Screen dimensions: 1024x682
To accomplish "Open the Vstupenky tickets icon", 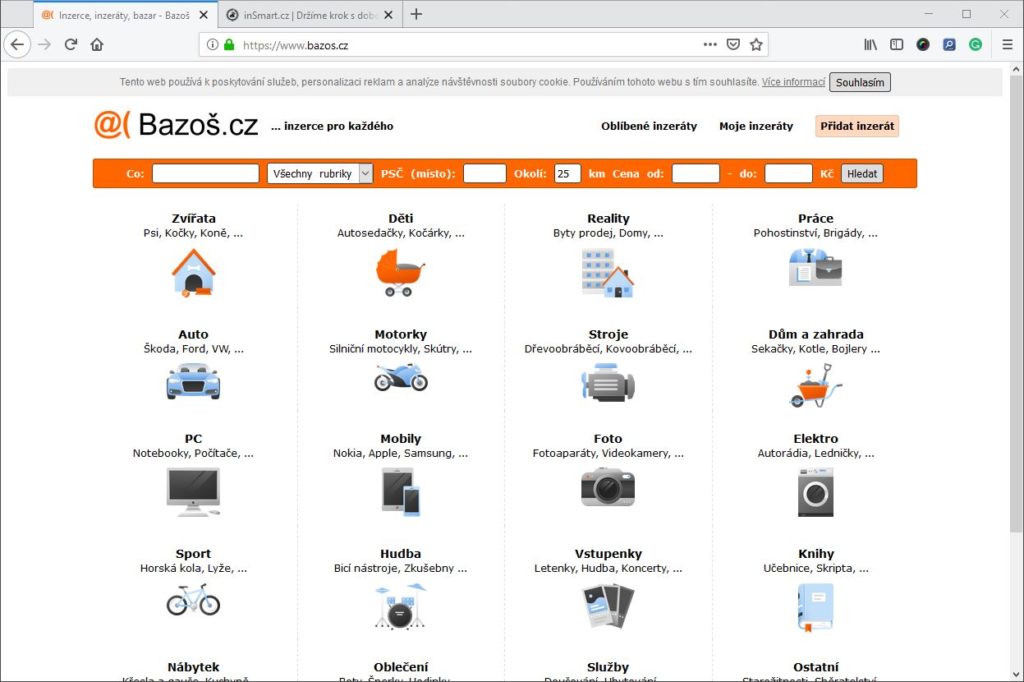I will click(x=608, y=606).
